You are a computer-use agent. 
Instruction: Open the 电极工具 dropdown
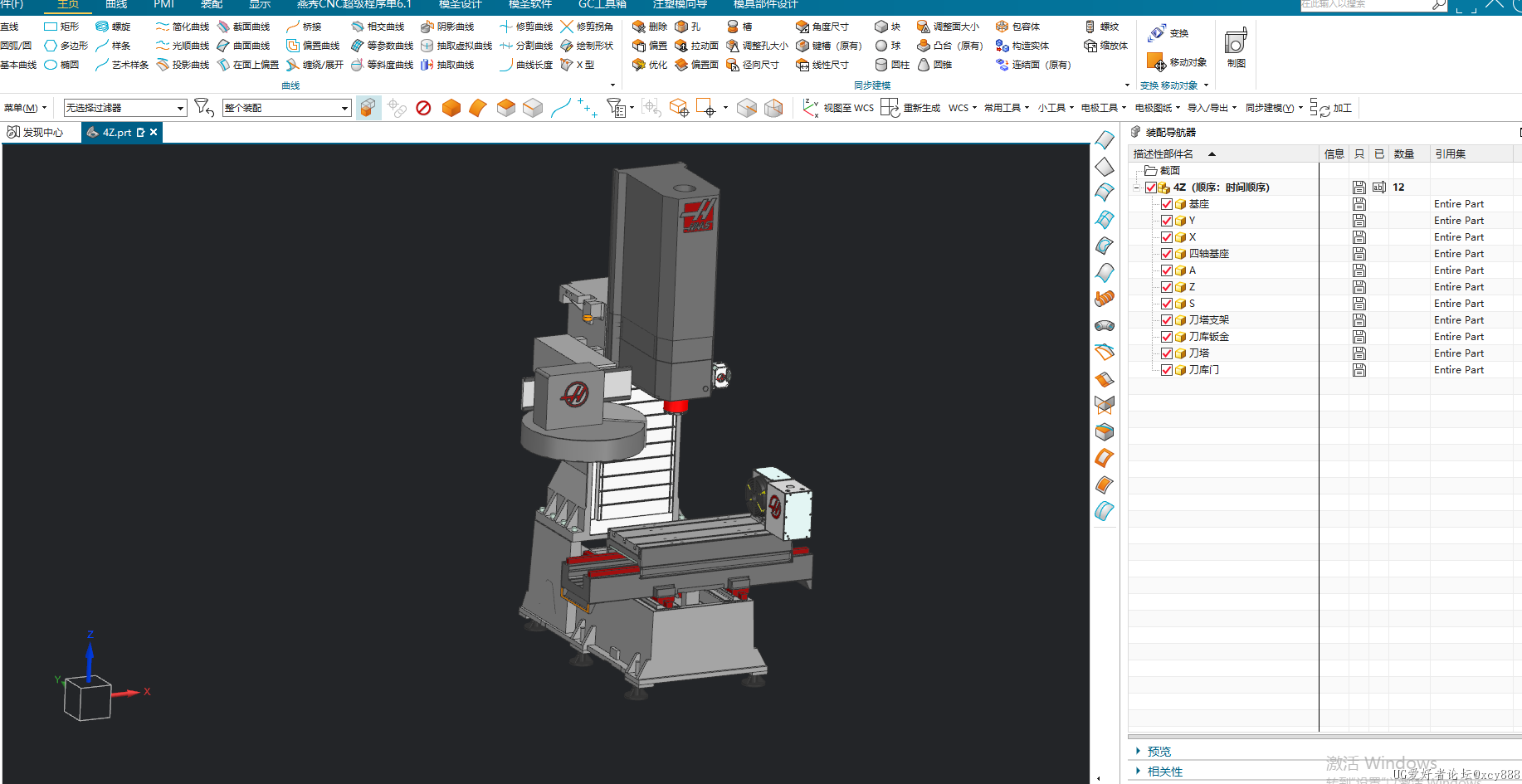click(x=1104, y=108)
